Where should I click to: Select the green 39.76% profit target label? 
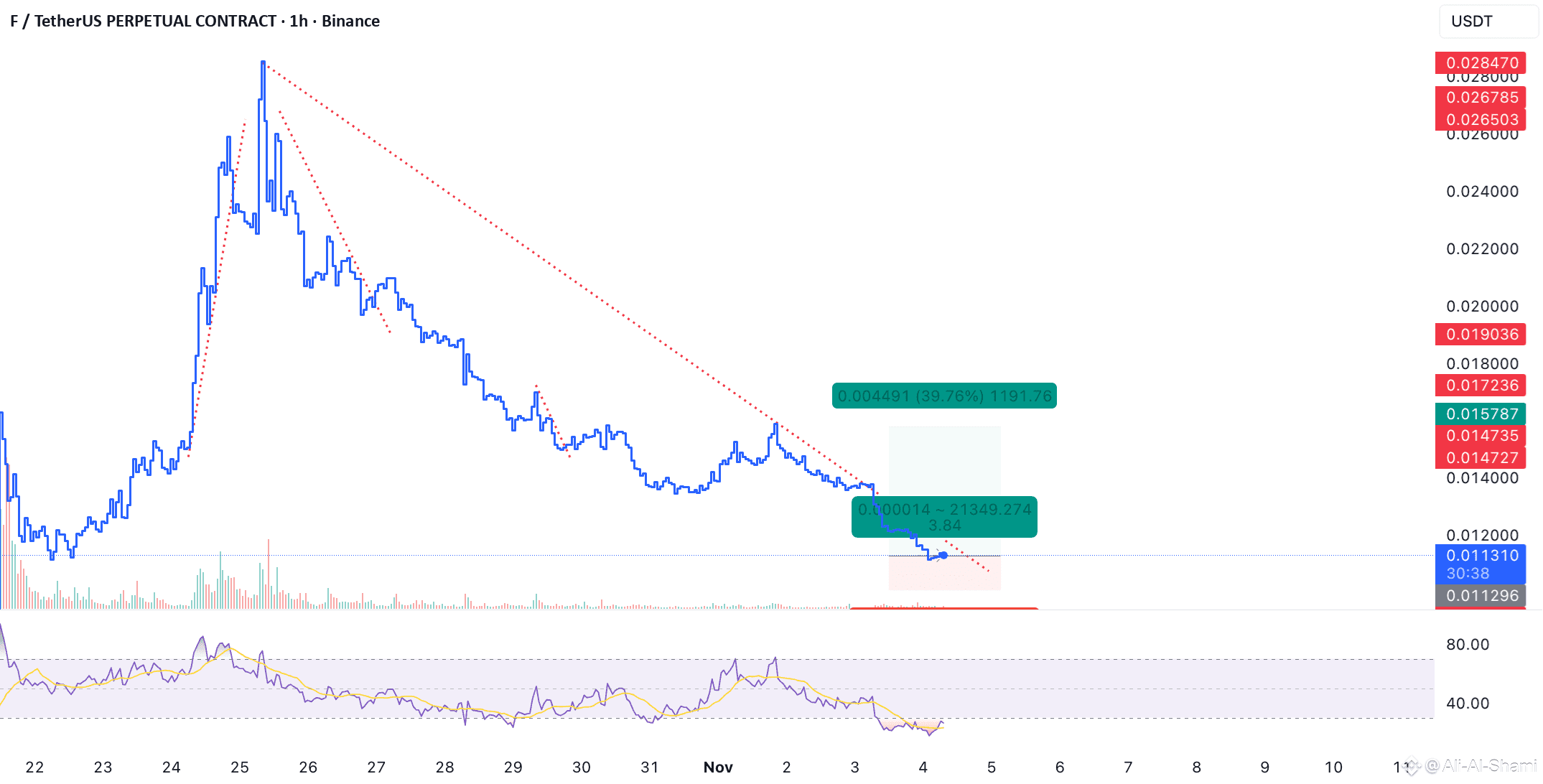tap(943, 396)
